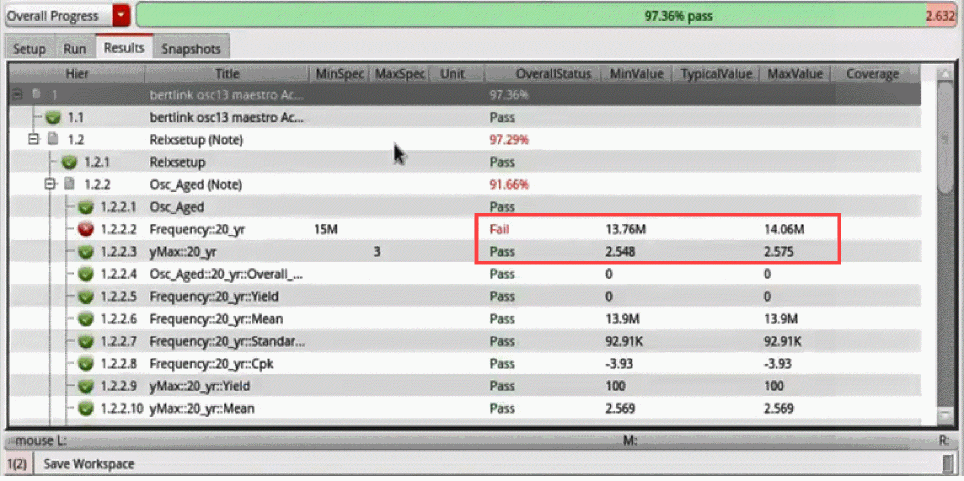964x481 pixels.
Task: Click pass icon of row 1.2.2.10
Action: click(x=86, y=408)
